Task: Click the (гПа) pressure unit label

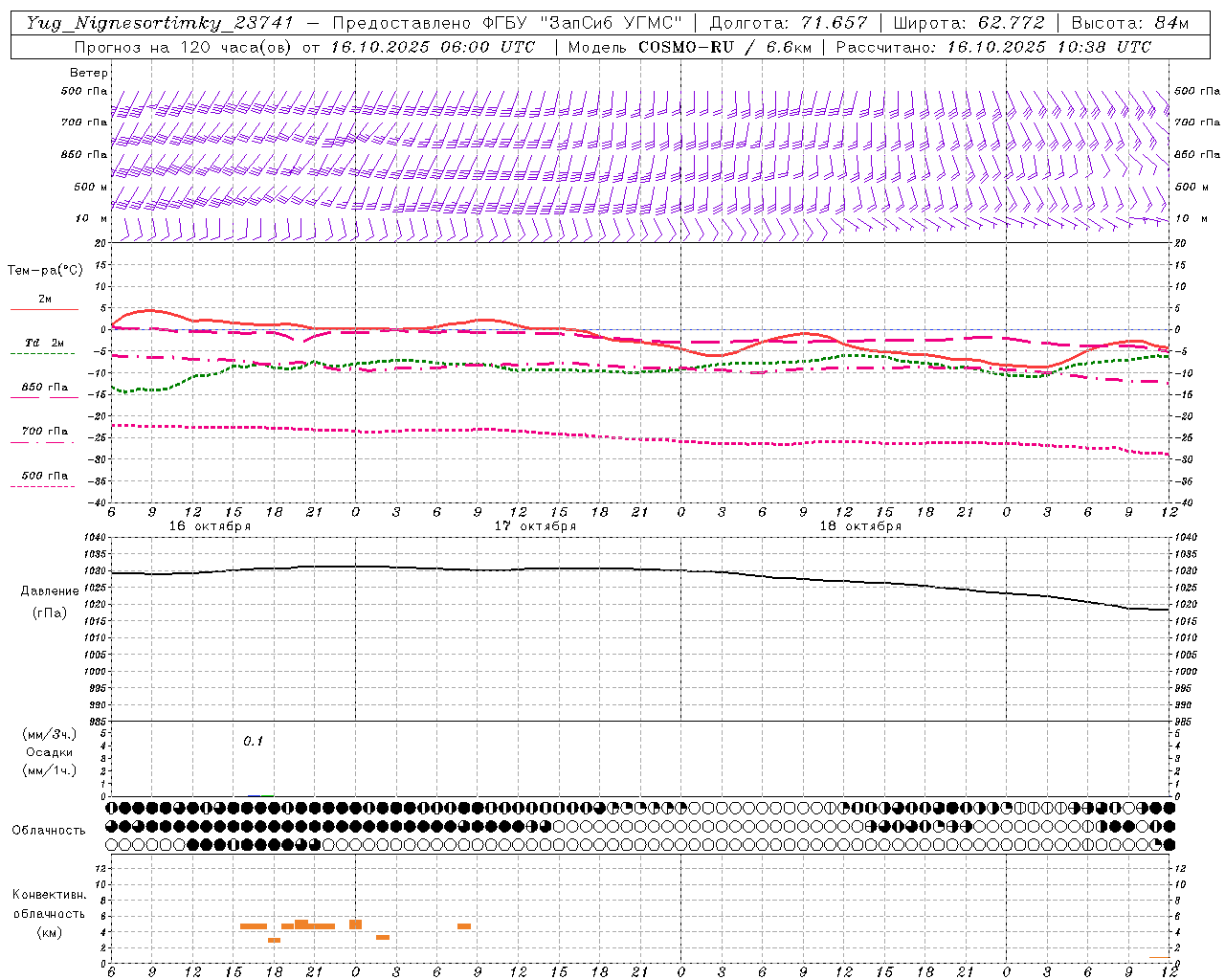Action: point(50,612)
